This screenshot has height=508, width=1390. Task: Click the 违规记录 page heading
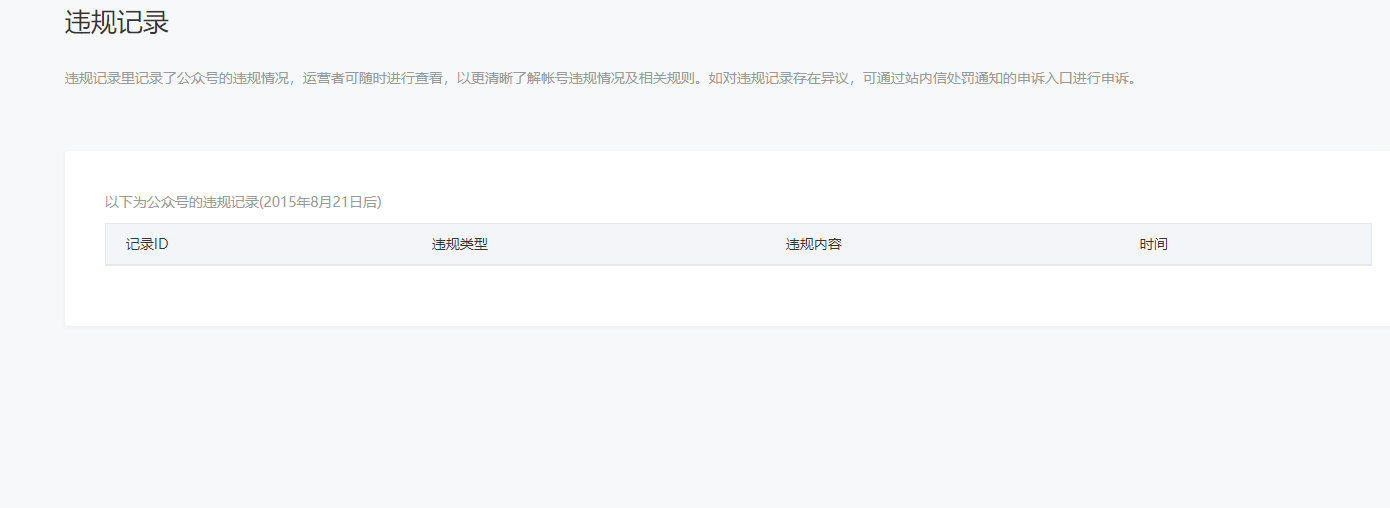point(117,23)
